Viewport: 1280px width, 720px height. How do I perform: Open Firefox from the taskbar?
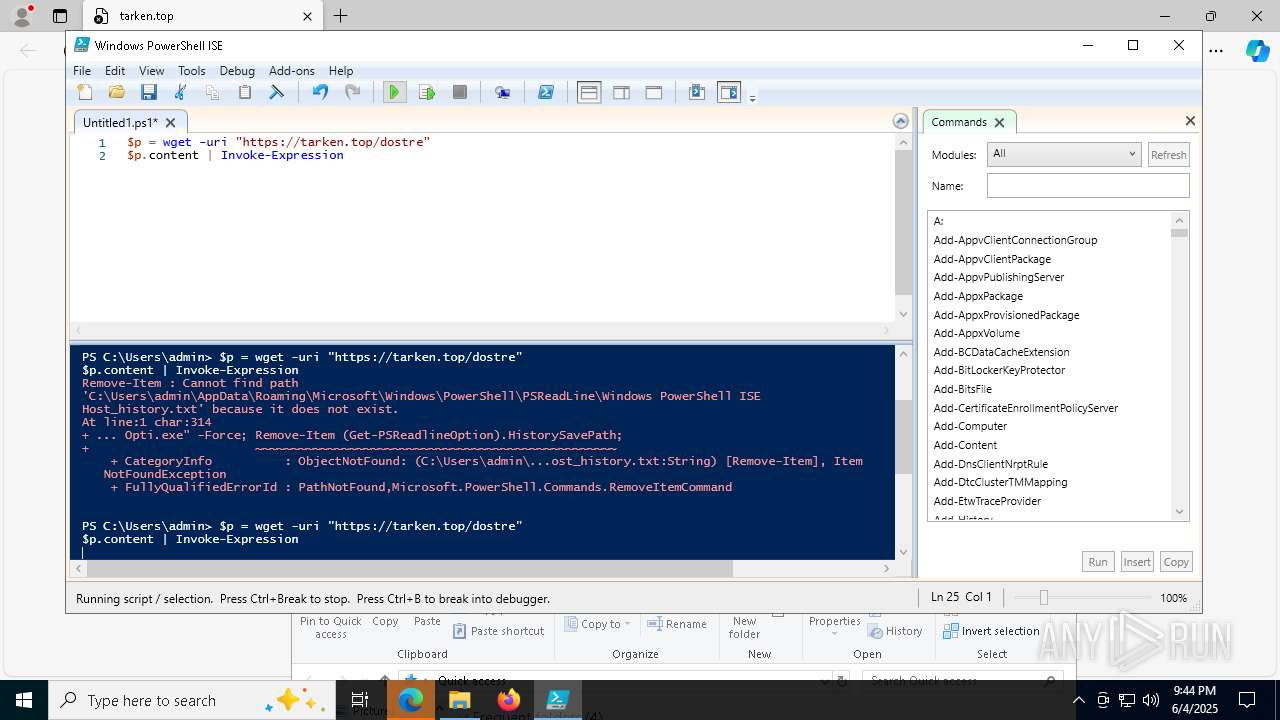point(509,700)
